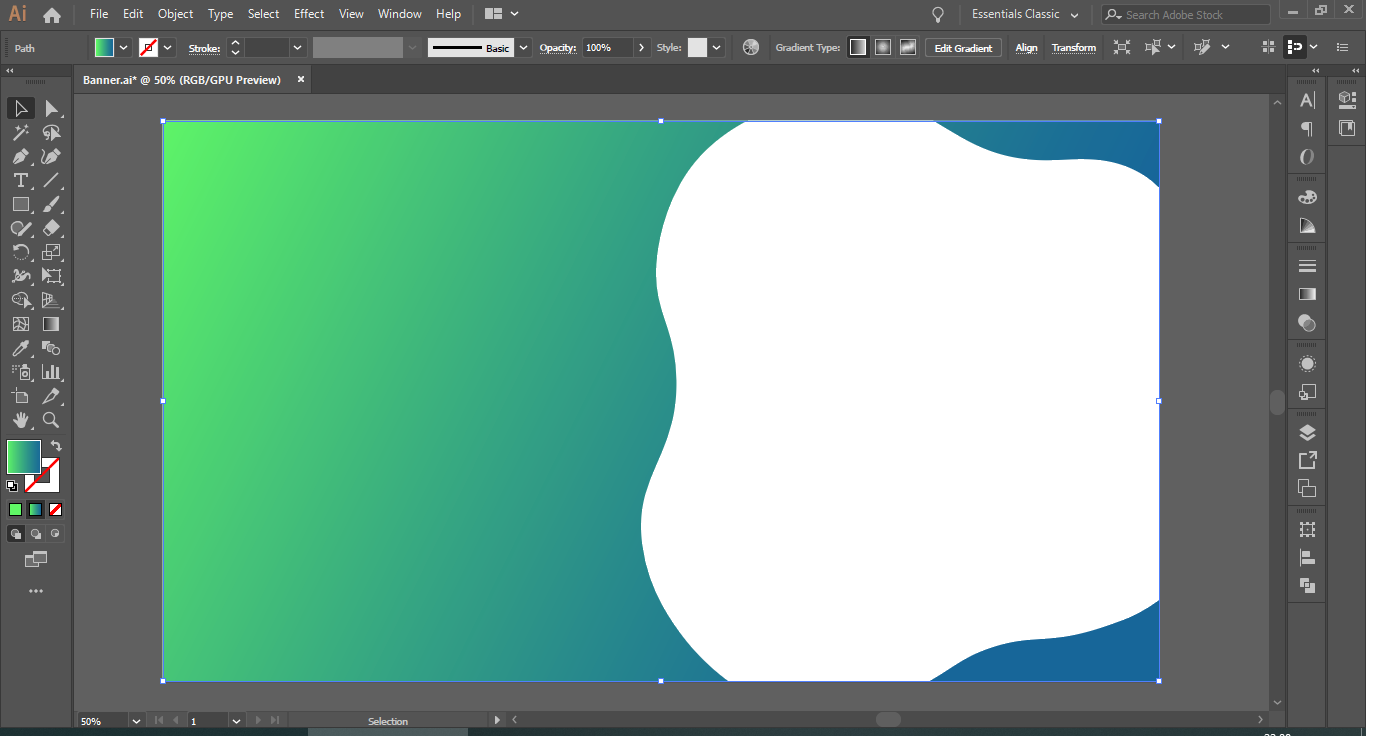Choose Freeform gradient type
Viewport: 1374px width, 736px height.
(x=908, y=47)
